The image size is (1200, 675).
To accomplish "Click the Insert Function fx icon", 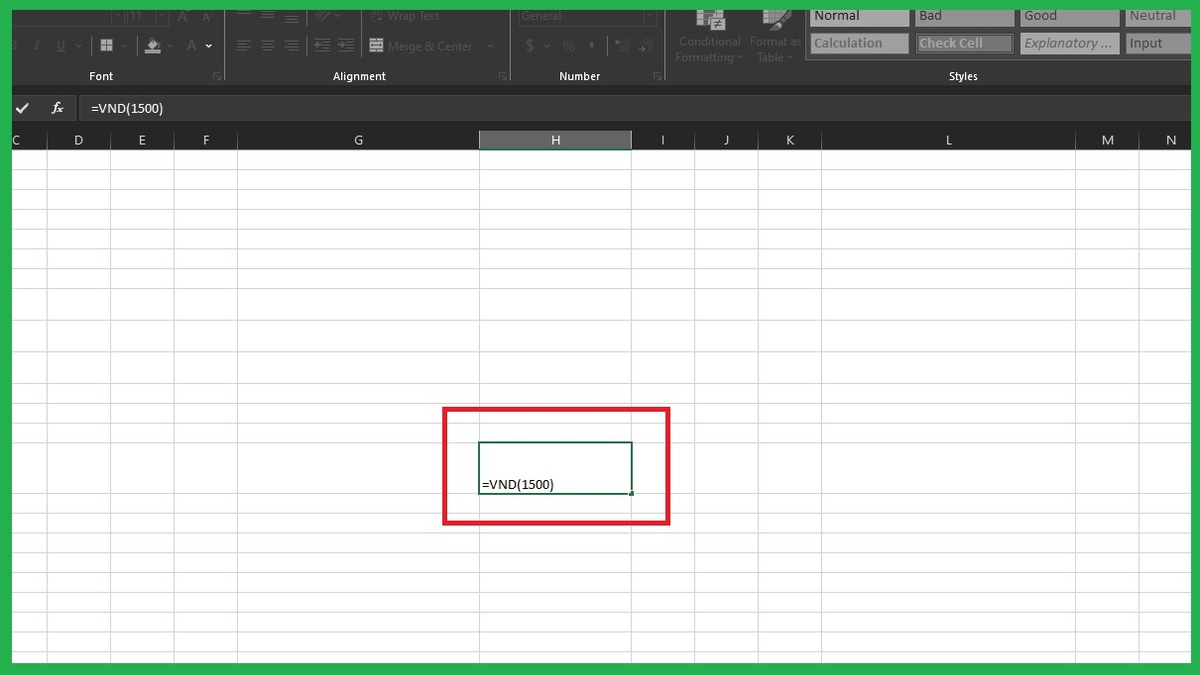I will click(x=57, y=107).
